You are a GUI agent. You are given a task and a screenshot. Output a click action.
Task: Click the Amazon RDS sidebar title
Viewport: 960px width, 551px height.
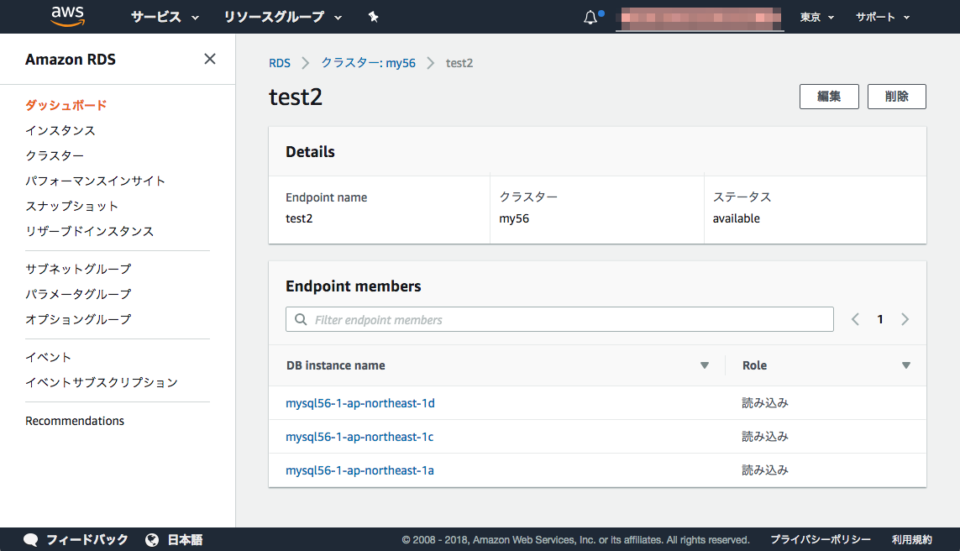70,59
